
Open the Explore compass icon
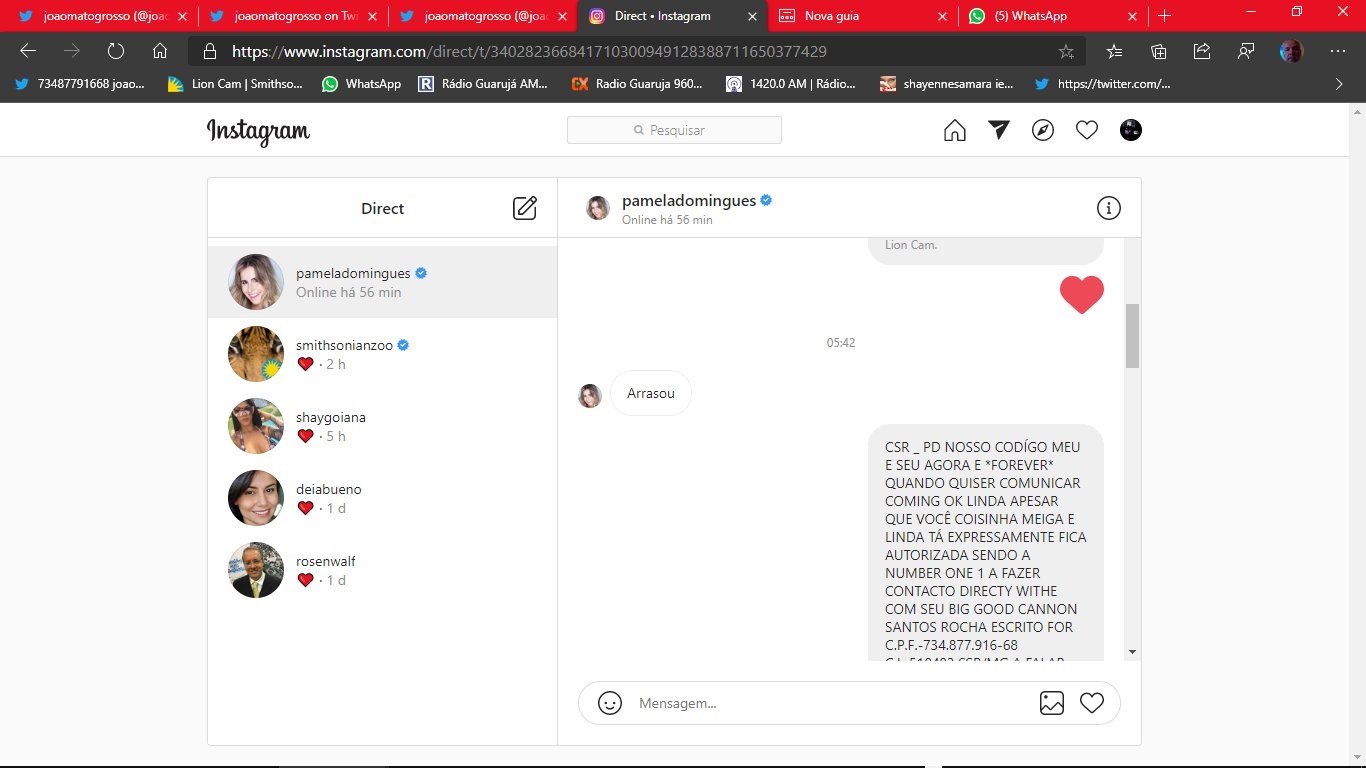(x=1043, y=130)
